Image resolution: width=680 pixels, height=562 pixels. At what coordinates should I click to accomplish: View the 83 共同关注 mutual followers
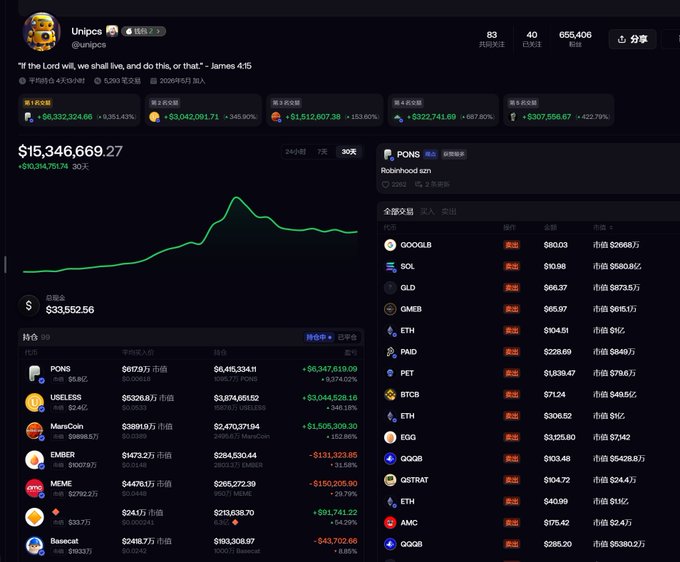491,39
